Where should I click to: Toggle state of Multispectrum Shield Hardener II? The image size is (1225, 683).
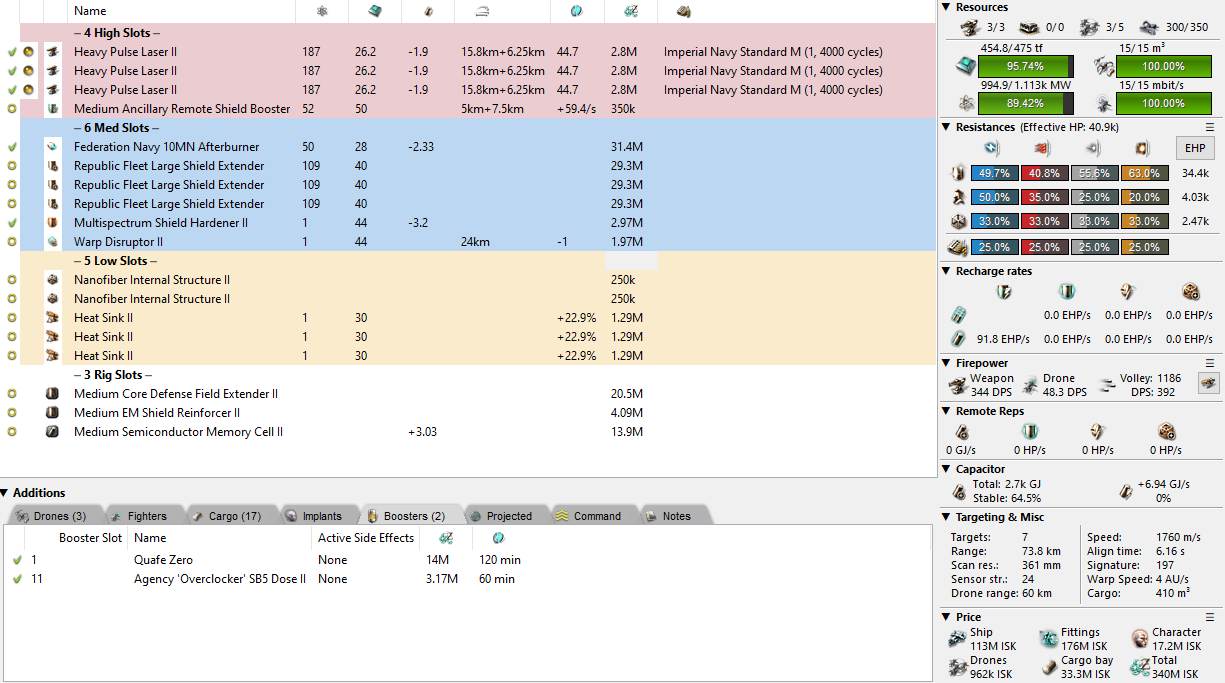12,223
